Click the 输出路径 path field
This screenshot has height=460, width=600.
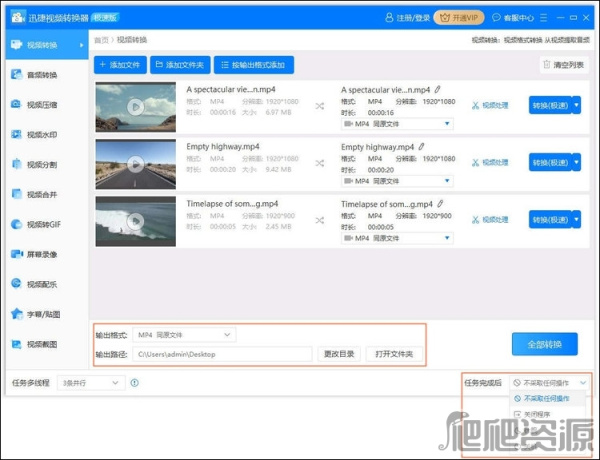coord(222,354)
